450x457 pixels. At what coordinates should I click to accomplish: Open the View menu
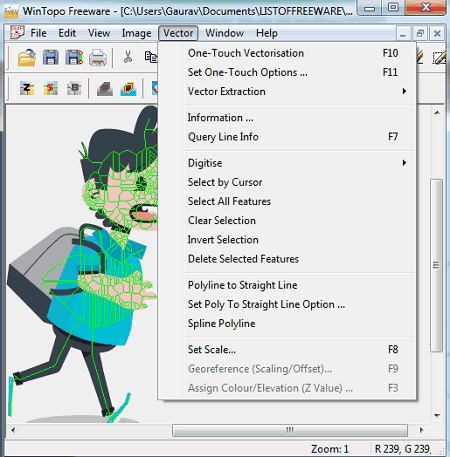99,33
